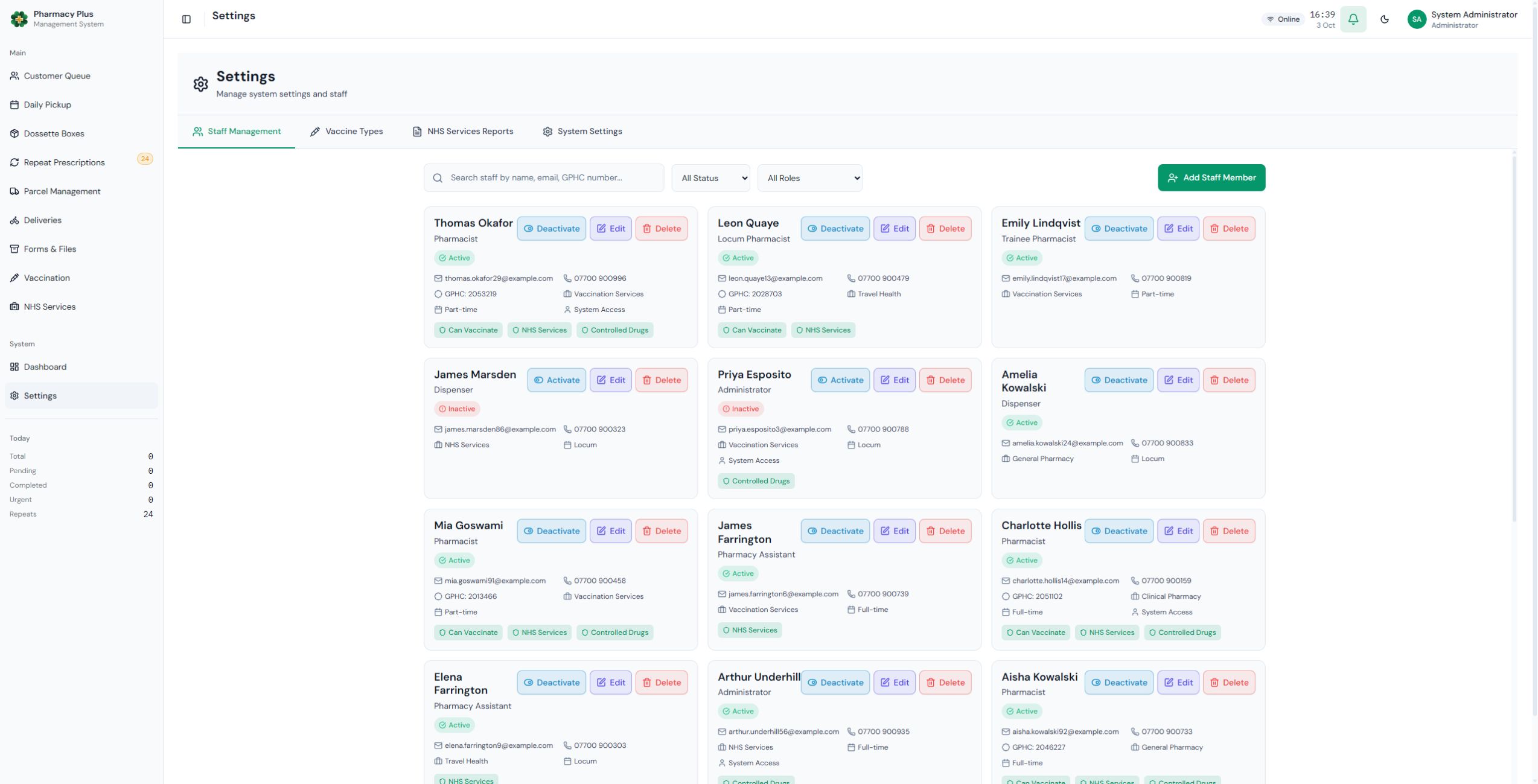Click the Online status indicator
This screenshot has width=1538, height=784.
(x=1283, y=19)
